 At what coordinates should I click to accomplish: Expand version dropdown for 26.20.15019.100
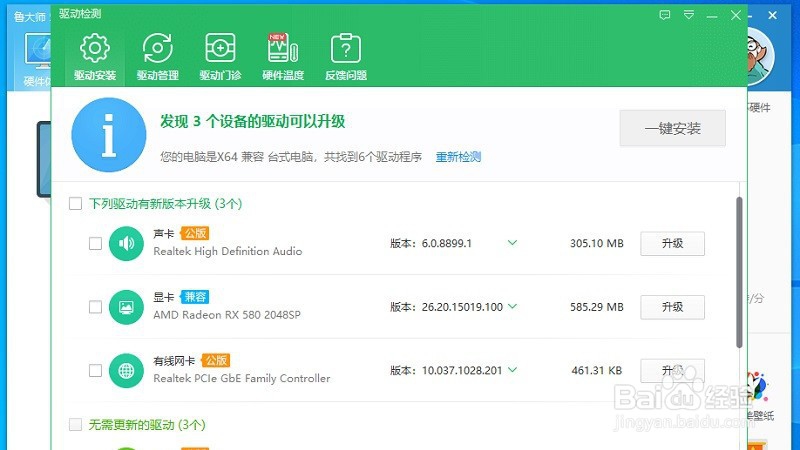[x=512, y=307]
